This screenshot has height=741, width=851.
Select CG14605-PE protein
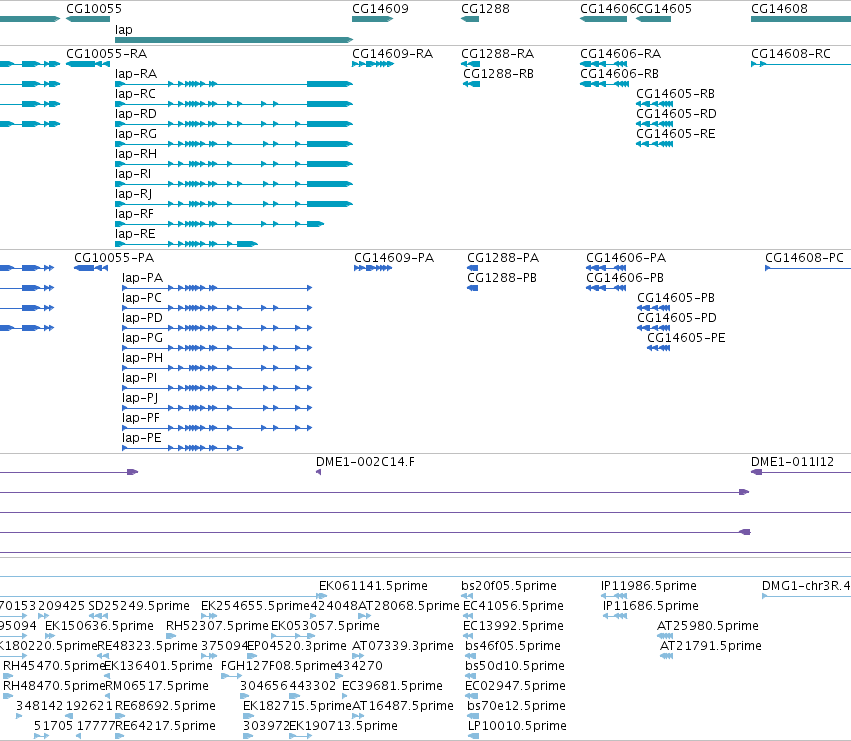(658, 349)
